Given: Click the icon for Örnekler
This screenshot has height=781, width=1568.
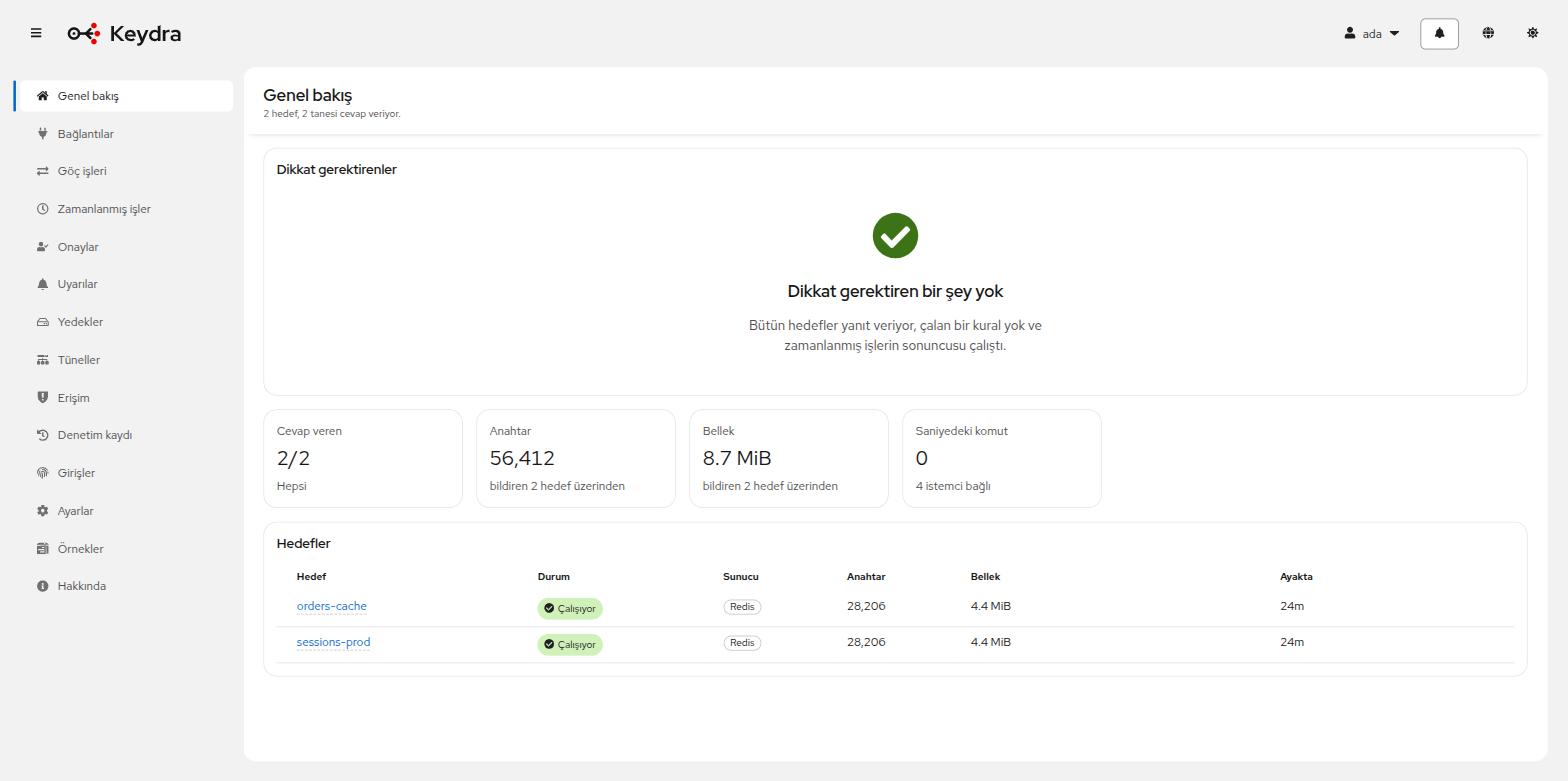Looking at the screenshot, I should pyautogui.click(x=42, y=548).
